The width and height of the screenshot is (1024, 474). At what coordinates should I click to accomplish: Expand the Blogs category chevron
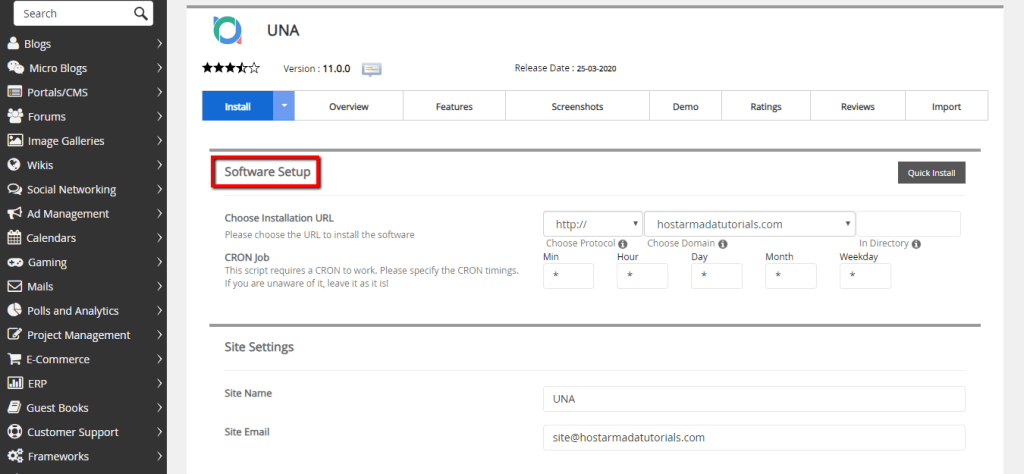point(159,44)
